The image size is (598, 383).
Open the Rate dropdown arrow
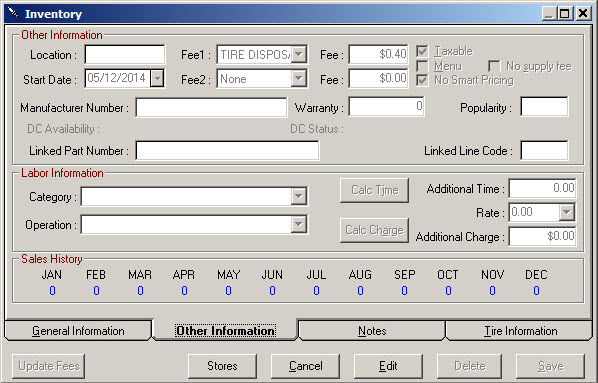(x=567, y=212)
